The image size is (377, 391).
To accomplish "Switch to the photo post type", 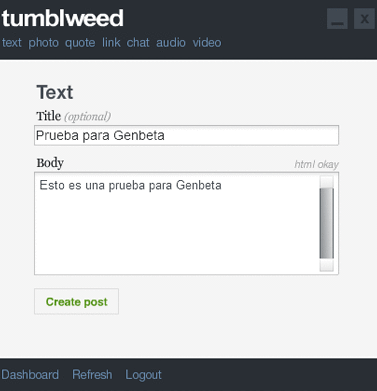I will point(43,43).
